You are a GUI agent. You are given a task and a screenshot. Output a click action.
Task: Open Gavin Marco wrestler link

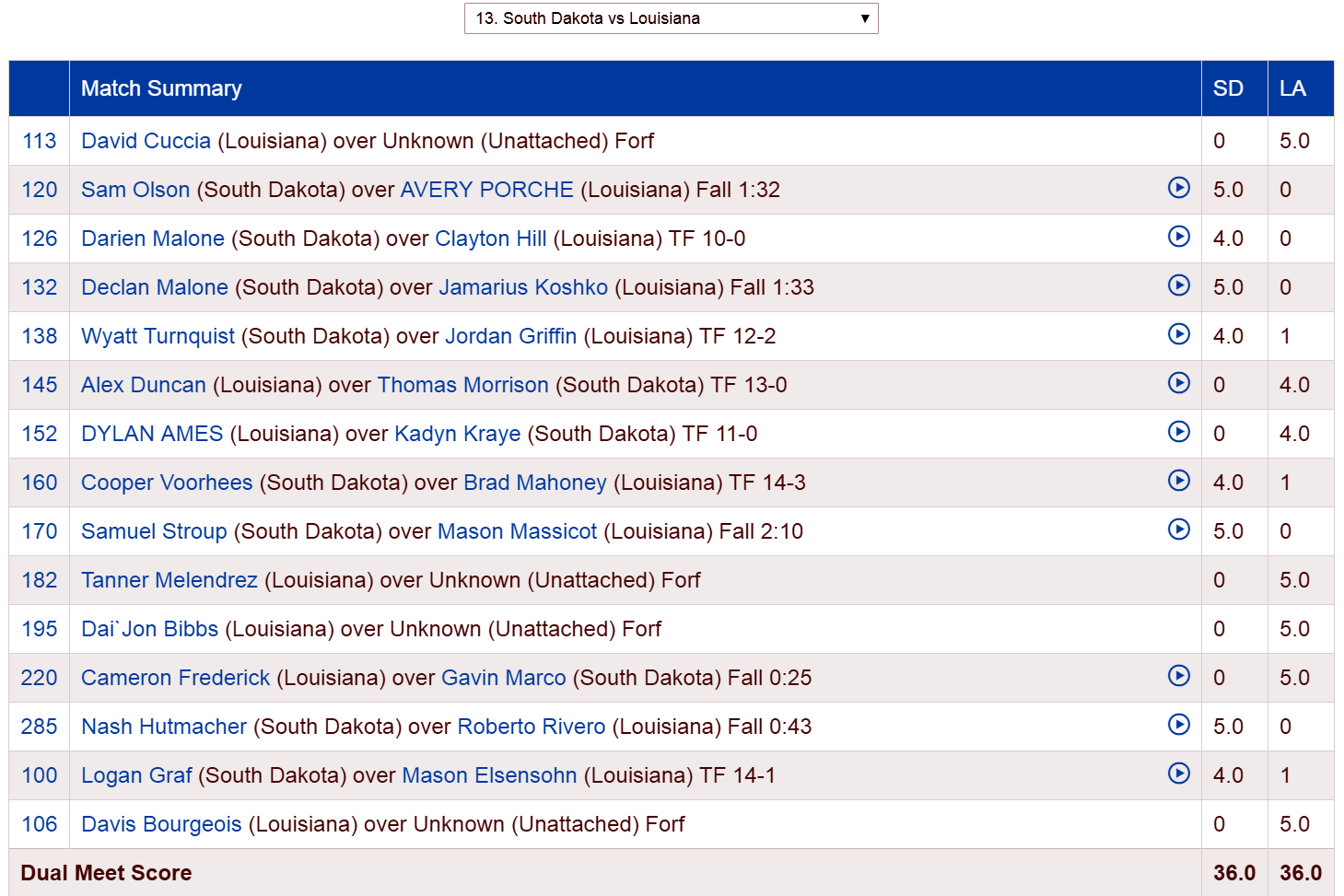tap(504, 678)
